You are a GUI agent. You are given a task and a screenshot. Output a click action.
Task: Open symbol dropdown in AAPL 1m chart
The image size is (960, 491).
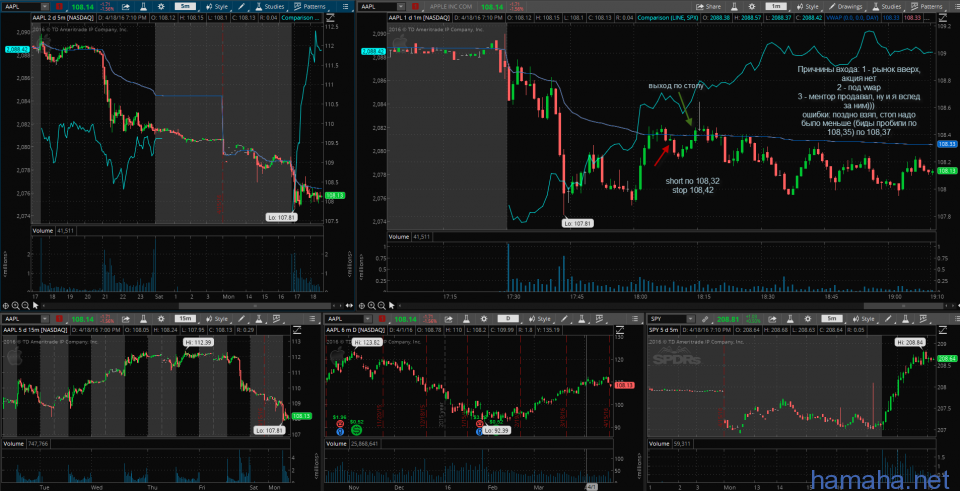coord(400,7)
